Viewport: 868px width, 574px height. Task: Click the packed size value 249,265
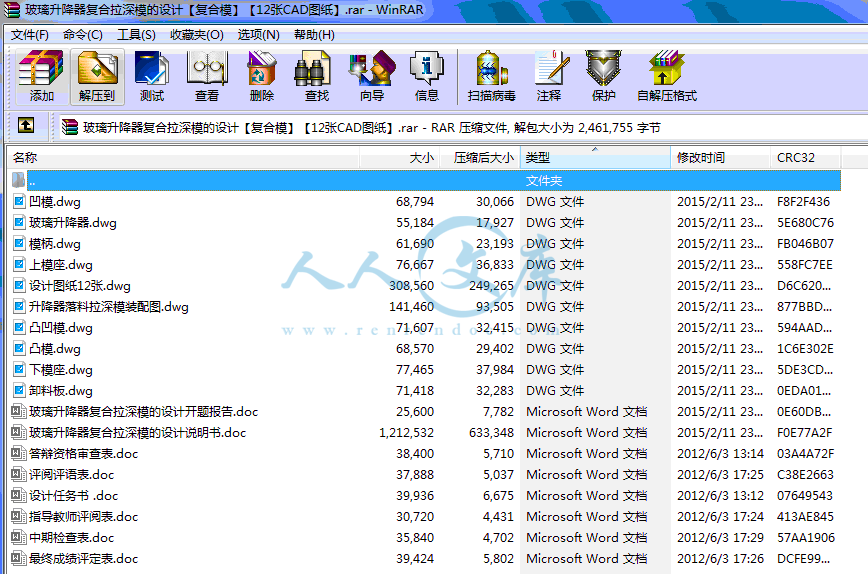tap(492, 286)
